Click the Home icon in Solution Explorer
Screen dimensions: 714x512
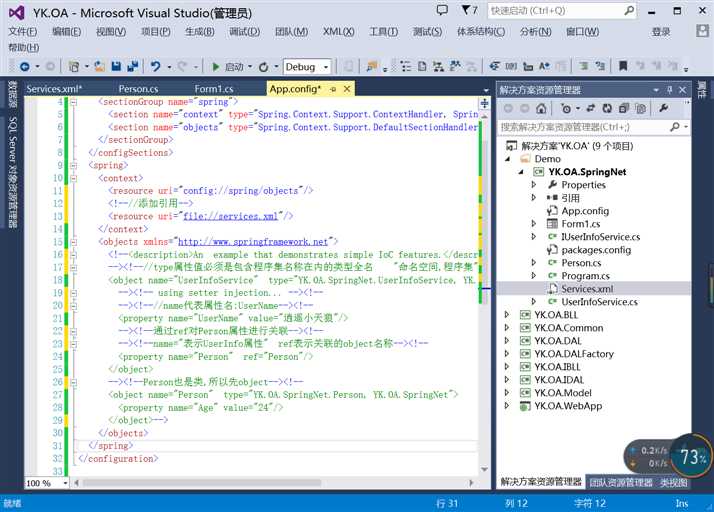click(541, 108)
